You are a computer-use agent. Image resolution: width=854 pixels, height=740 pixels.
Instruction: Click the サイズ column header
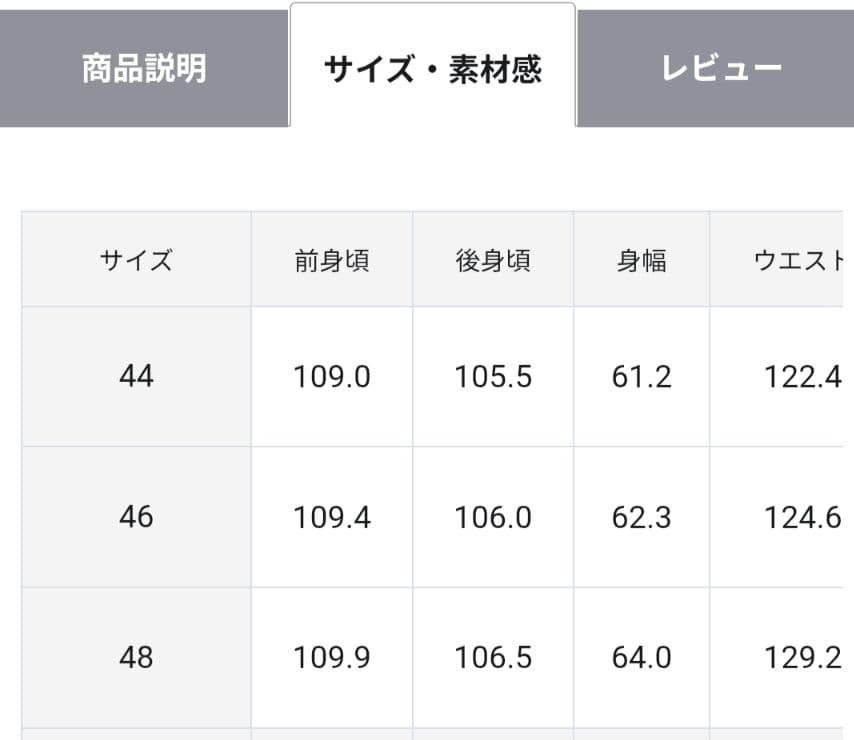[136, 261]
